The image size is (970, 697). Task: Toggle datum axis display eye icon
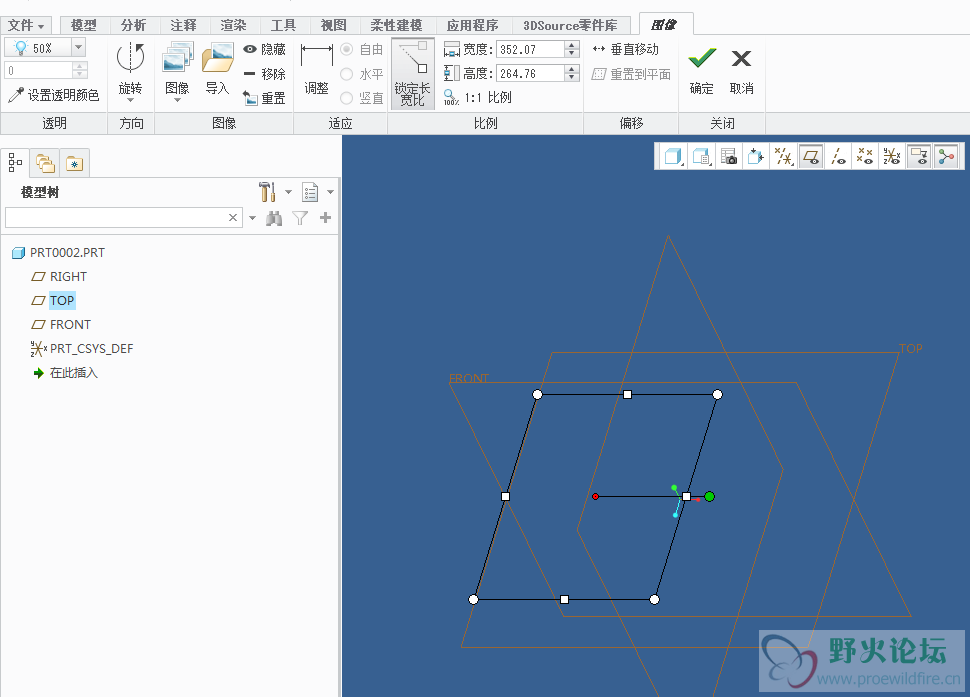pyautogui.click(x=838, y=156)
